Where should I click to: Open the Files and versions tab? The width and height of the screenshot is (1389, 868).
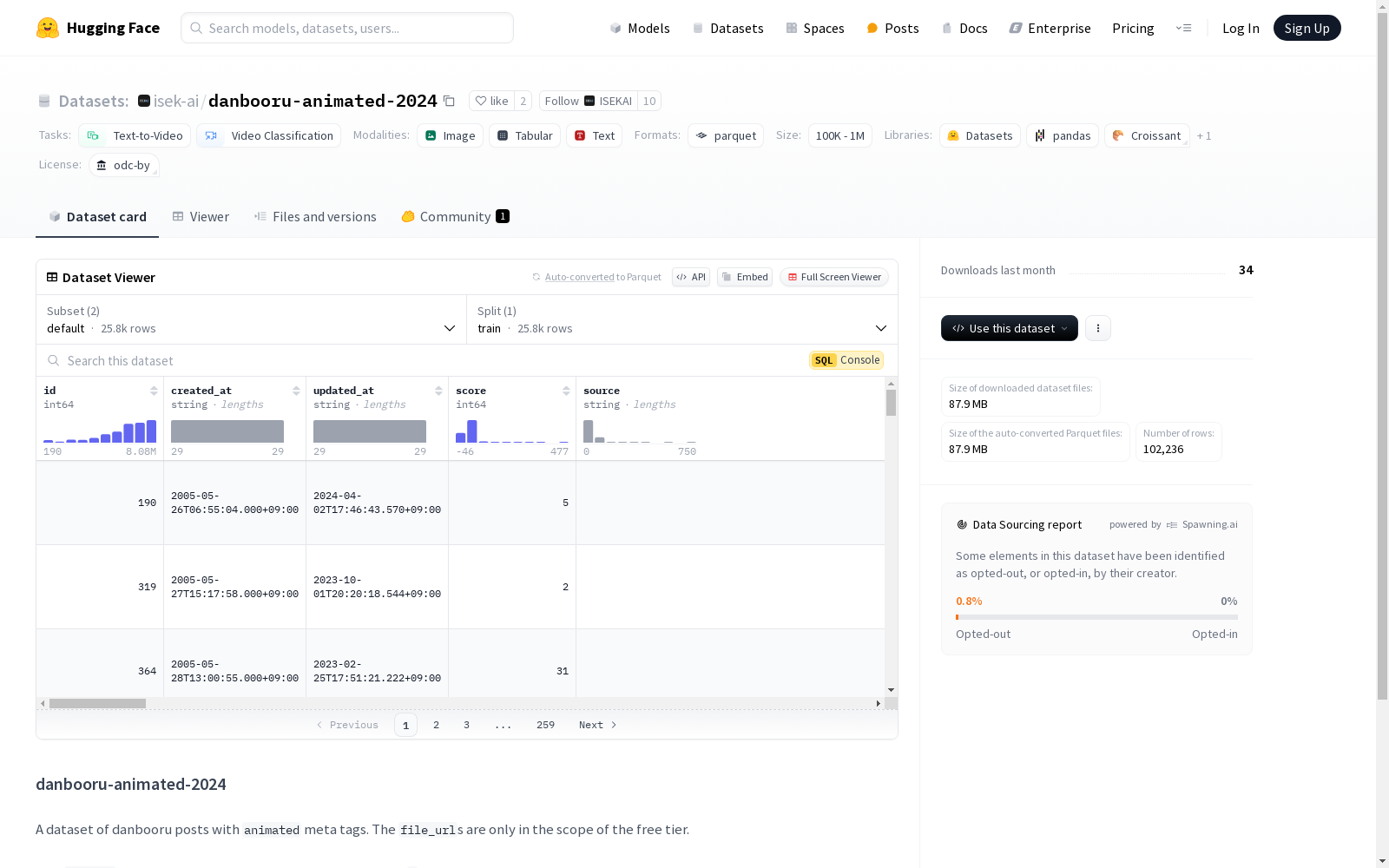pyautogui.click(x=315, y=217)
